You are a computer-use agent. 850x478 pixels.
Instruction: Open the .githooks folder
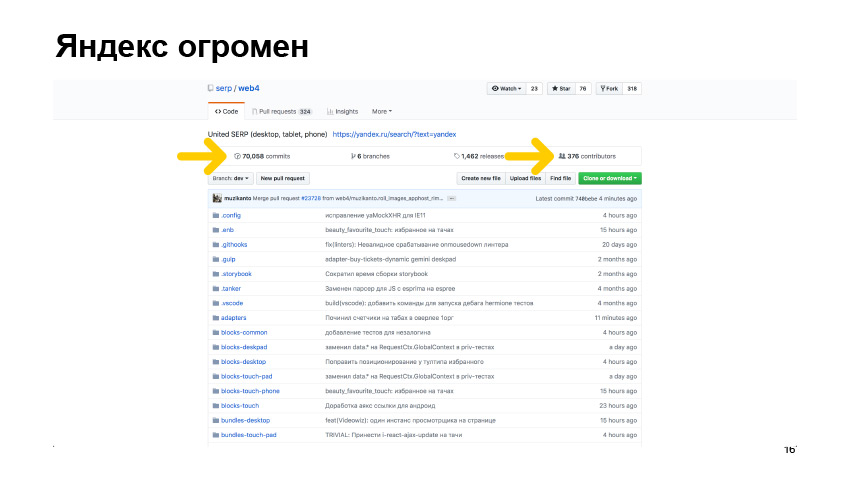click(234, 244)
